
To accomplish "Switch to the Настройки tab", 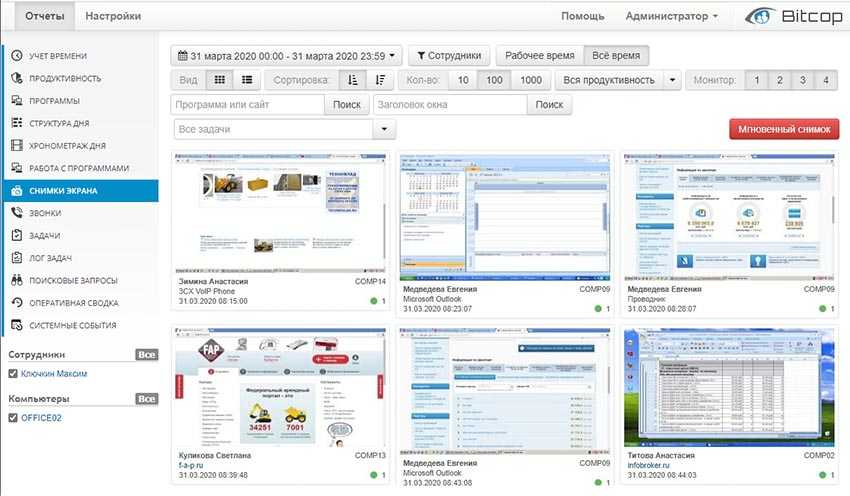I will [113, 17].
